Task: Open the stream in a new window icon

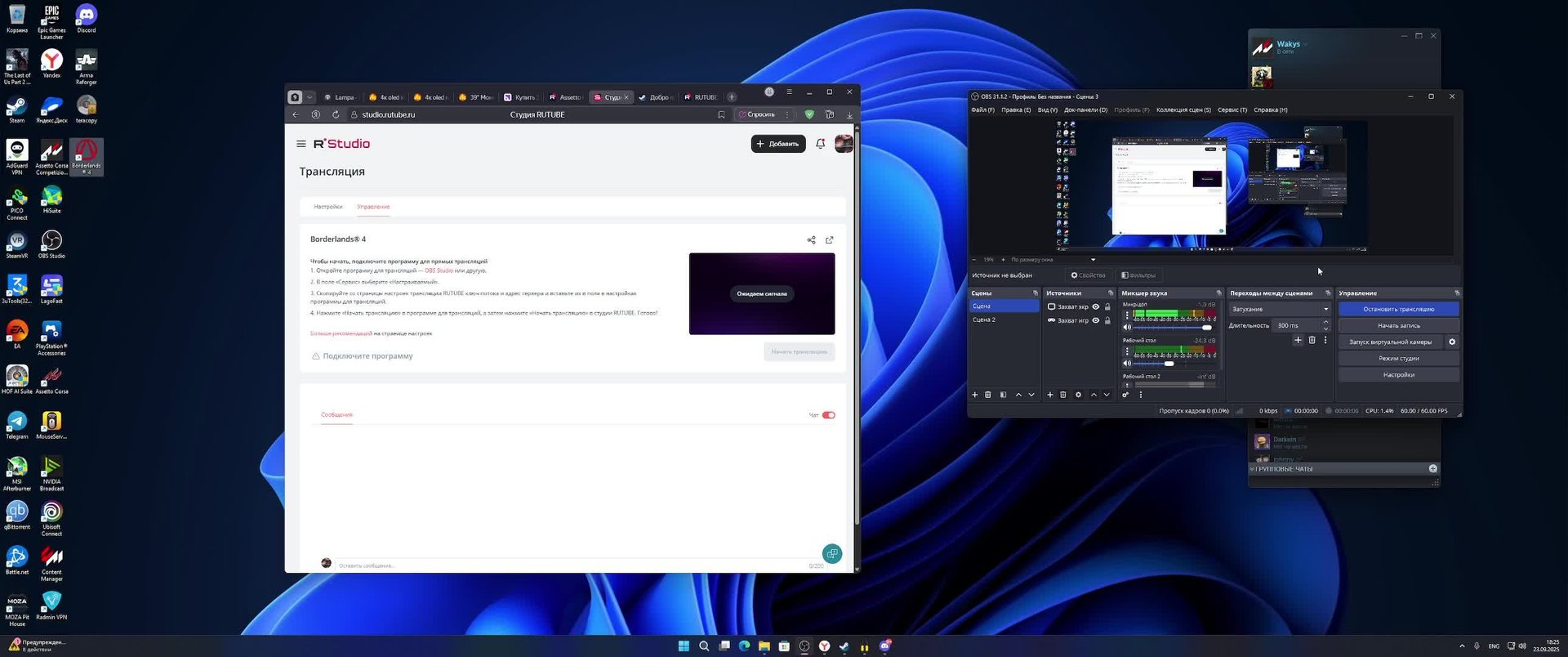Action: (830, 240)
